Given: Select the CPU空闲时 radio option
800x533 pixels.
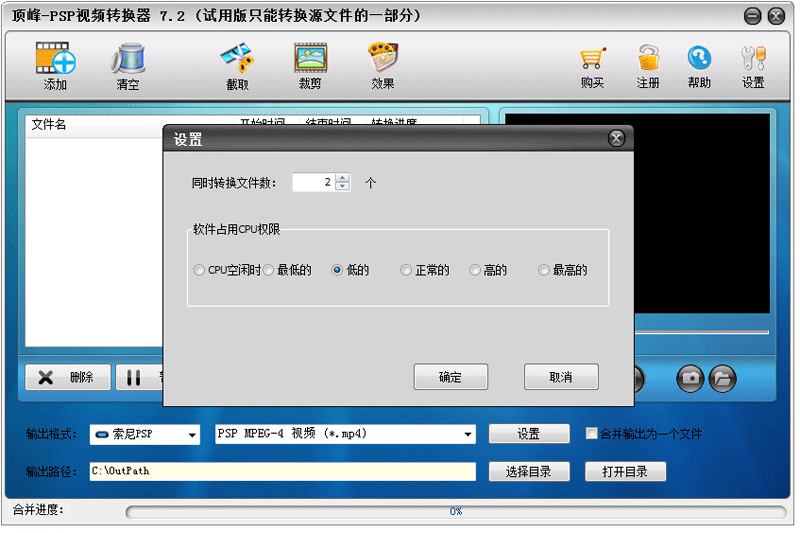Looking at the screenshot, I should pos(199,270).
